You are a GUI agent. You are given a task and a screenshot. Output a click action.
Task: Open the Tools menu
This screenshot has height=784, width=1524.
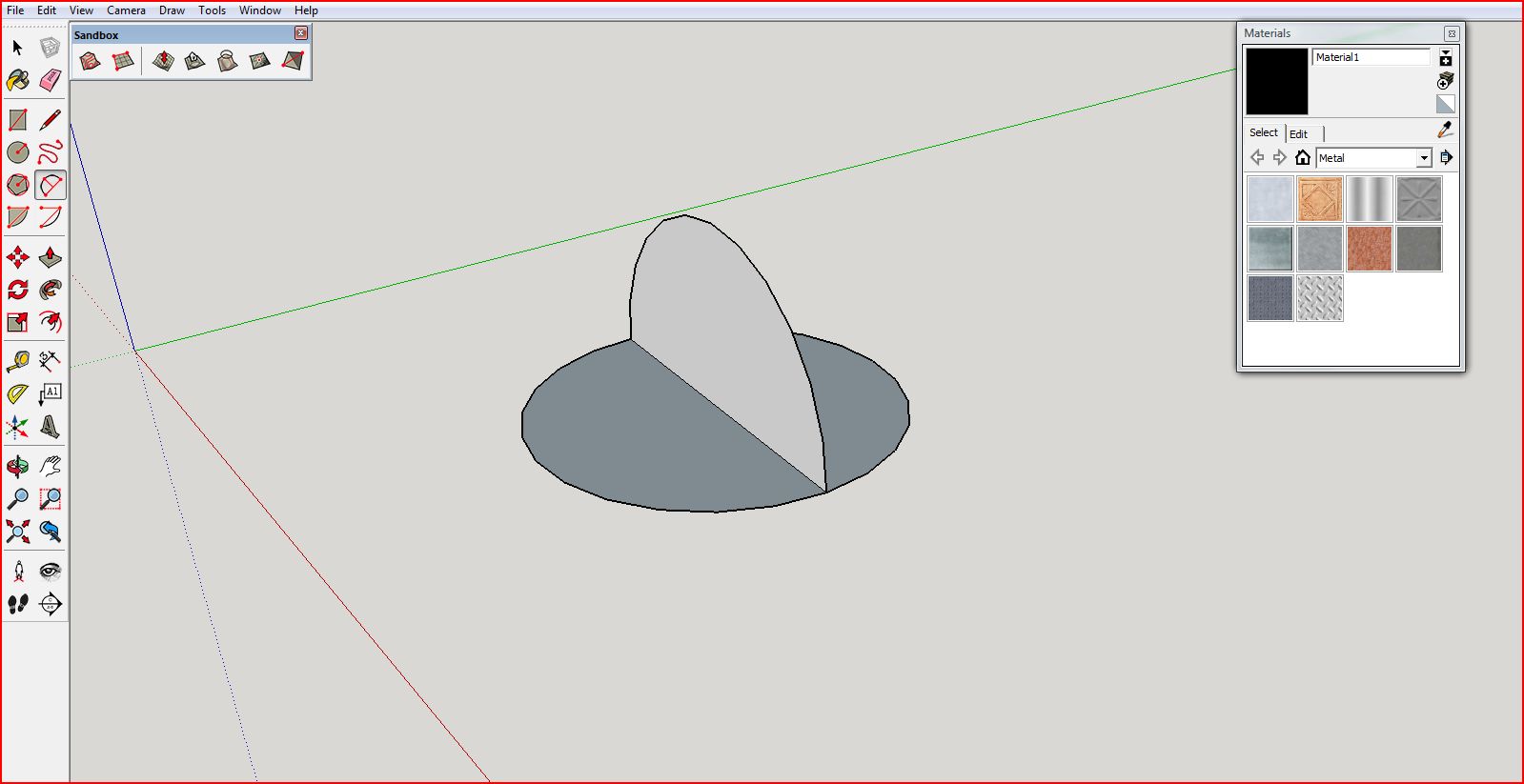tap(212, 10)
